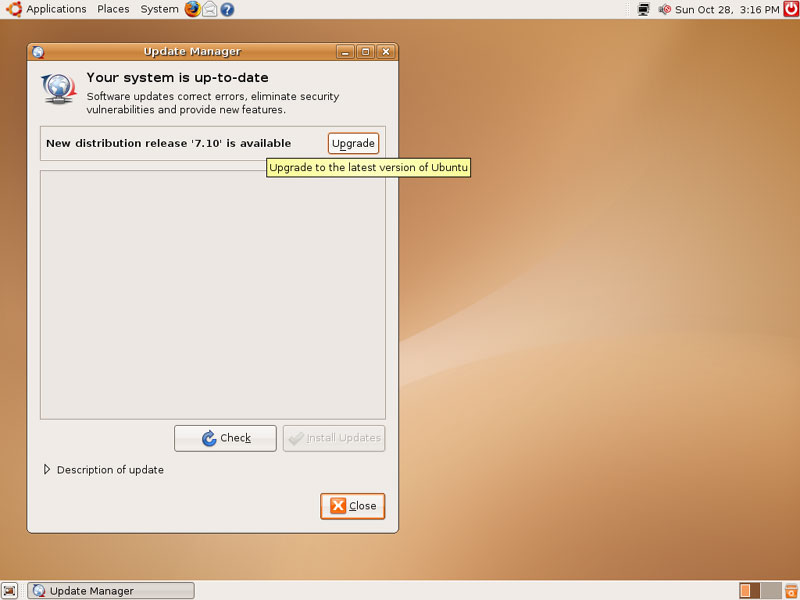Open the Applications menu
This screenshot has height=600, width=800.
[x=56, y=9]
